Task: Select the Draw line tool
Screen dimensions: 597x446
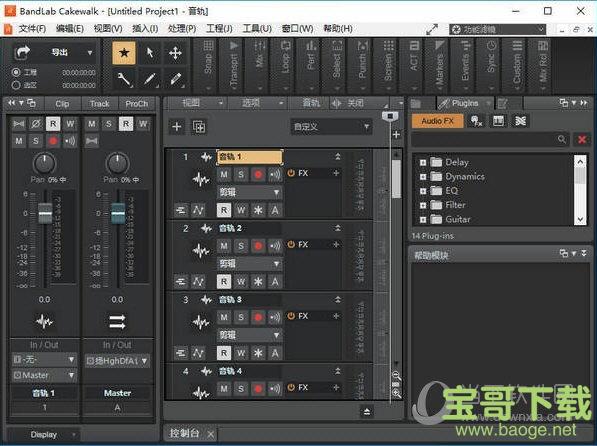Action: (150, 79)
